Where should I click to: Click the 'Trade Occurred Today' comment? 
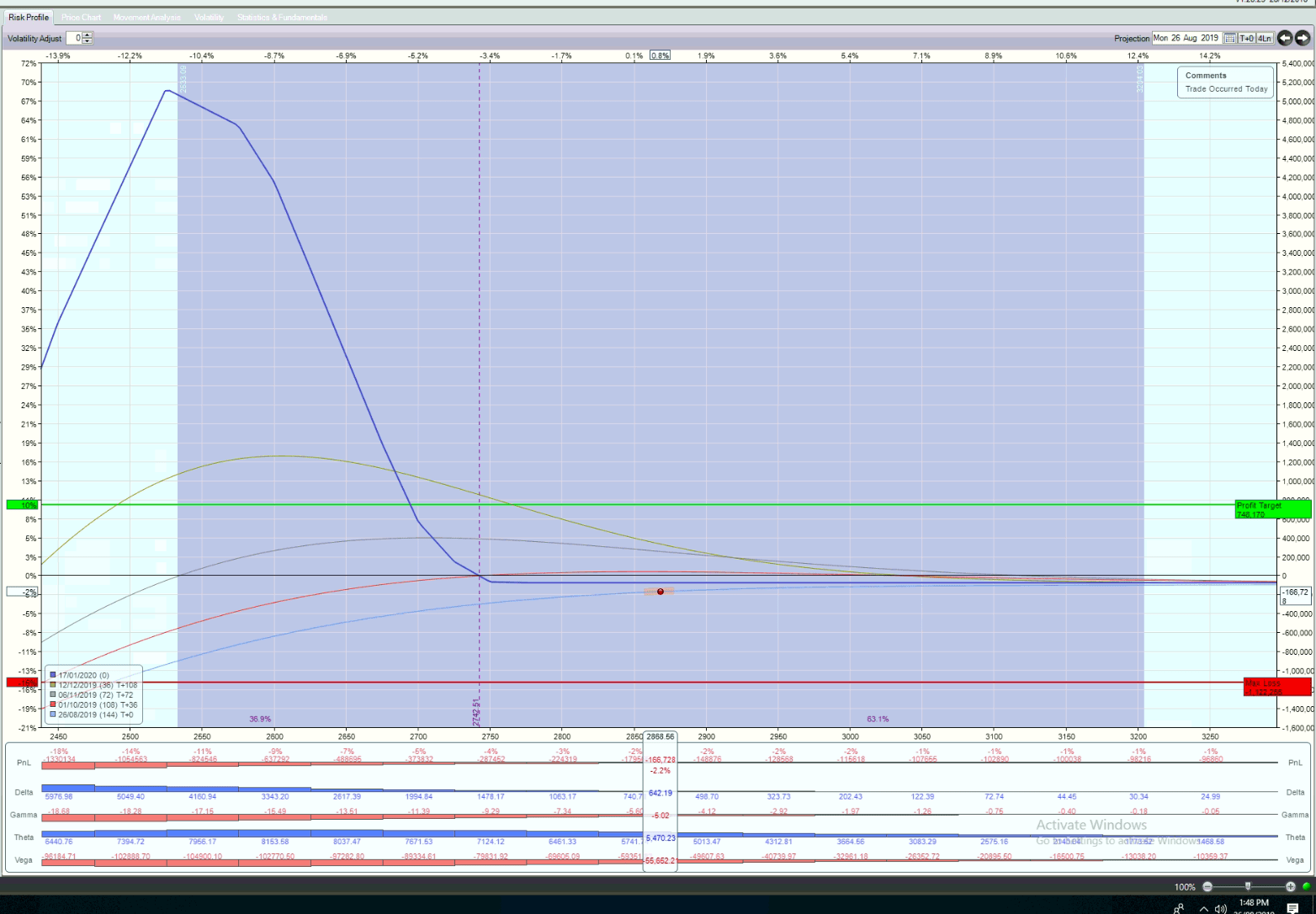(x=1226, y=89)
